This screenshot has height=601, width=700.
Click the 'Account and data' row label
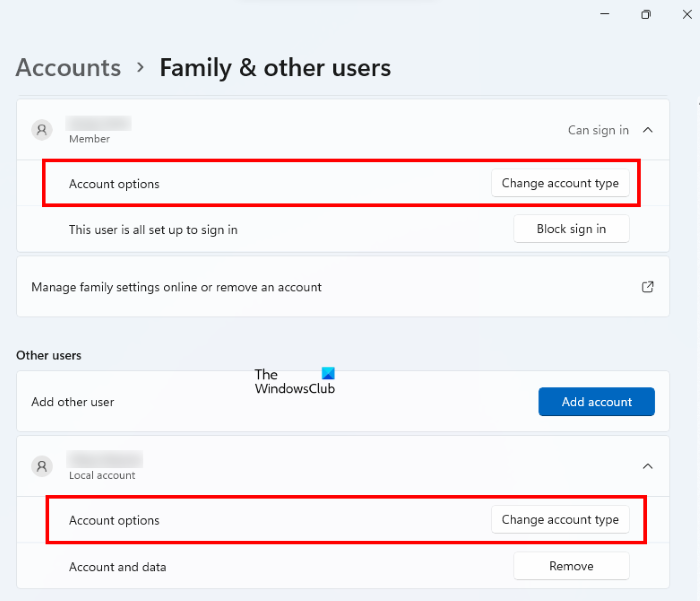click(117, 567)
